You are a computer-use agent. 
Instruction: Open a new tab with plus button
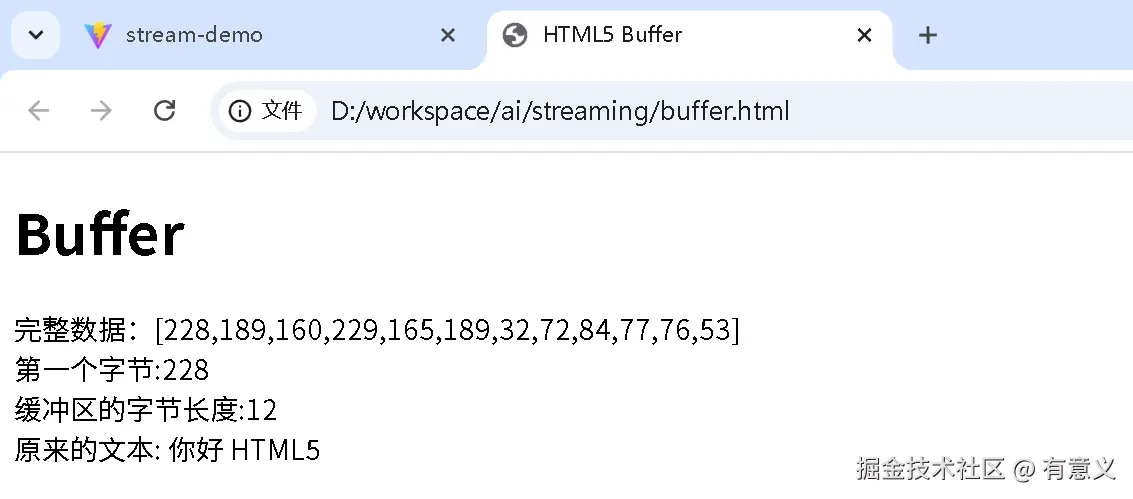click(928, 35)
